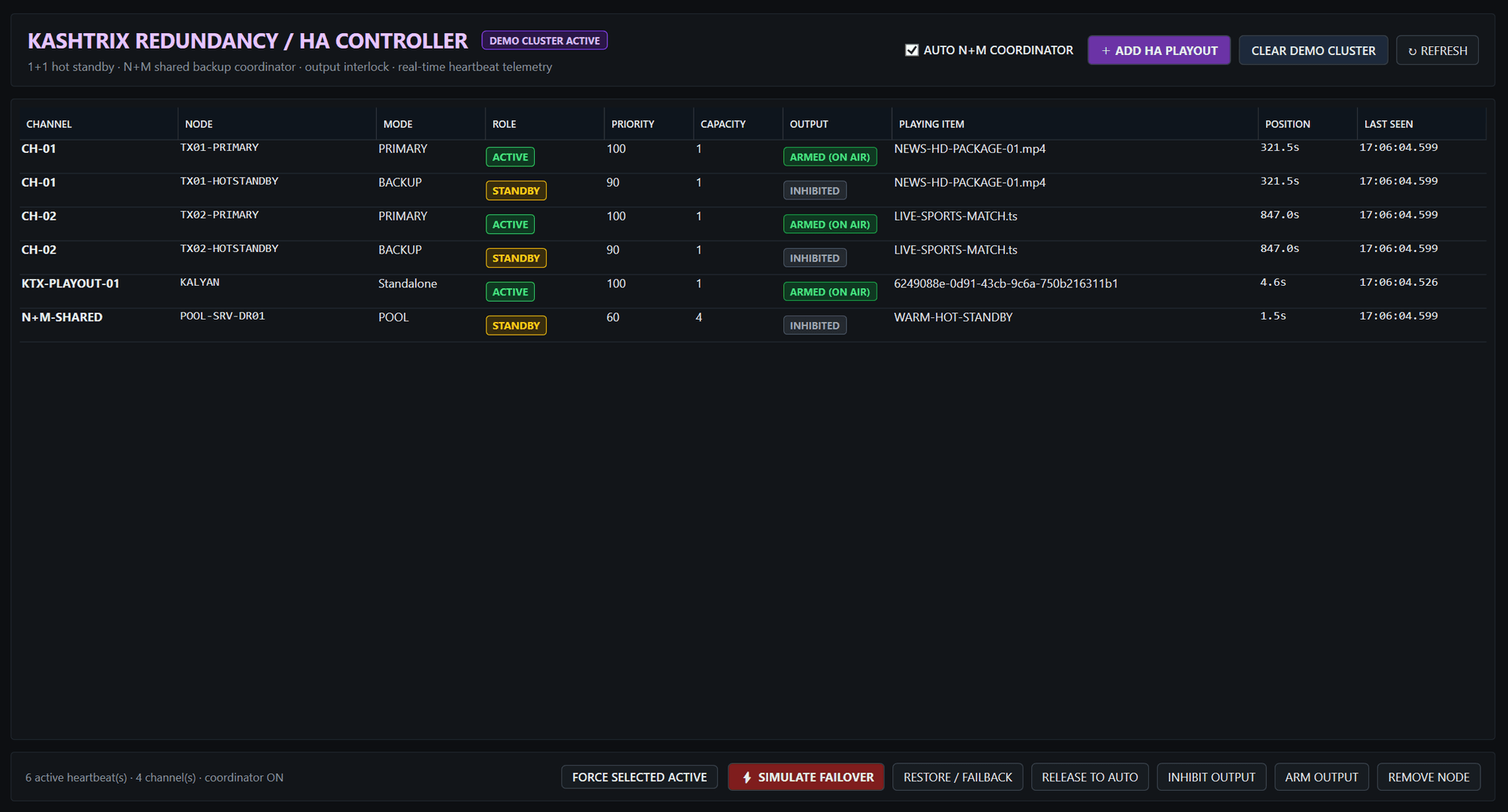
Task: Click the N+M-SHARED channel cell
Action: point(62,317)
